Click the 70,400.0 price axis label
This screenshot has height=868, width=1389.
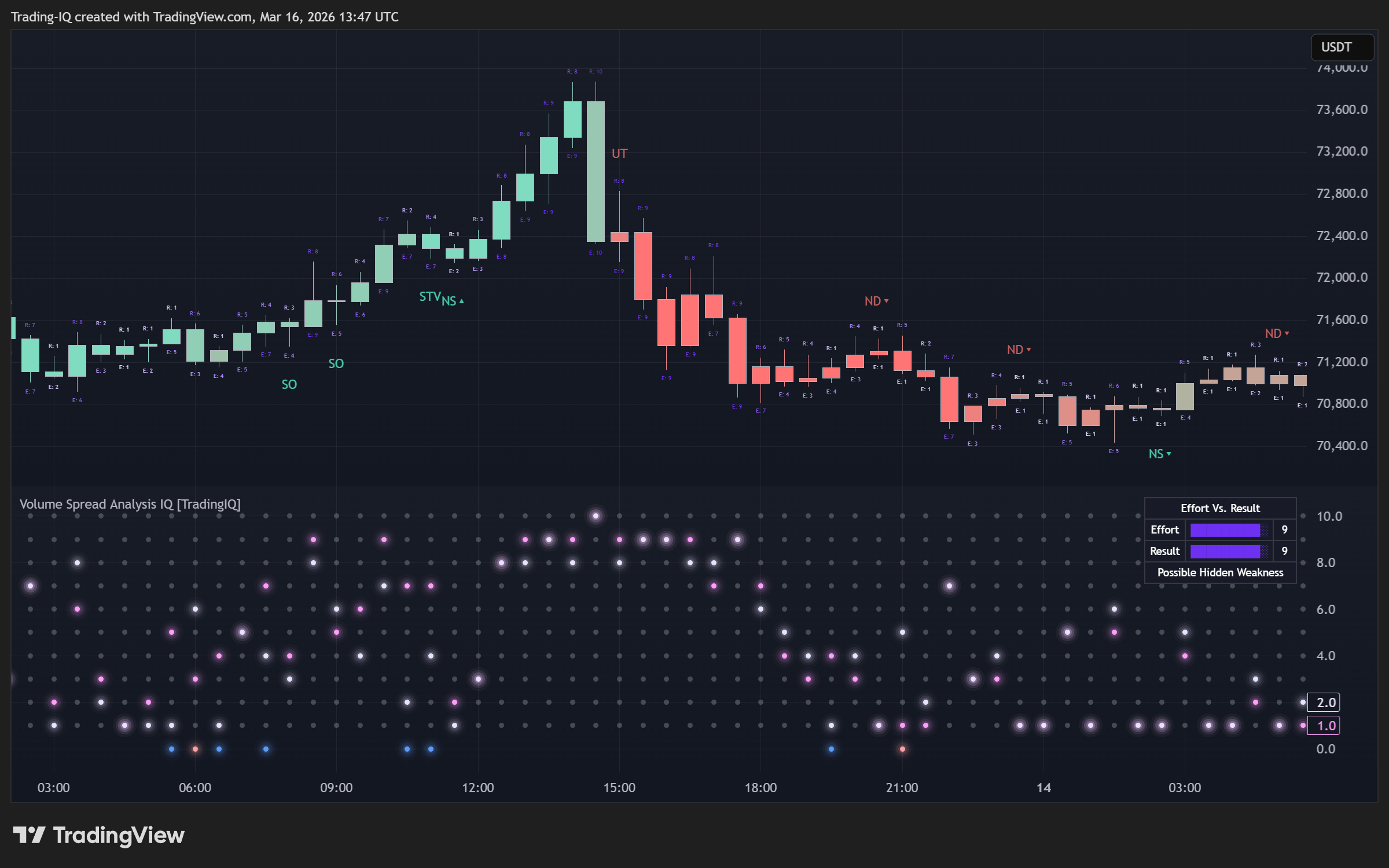click(x=1342, y=446)
